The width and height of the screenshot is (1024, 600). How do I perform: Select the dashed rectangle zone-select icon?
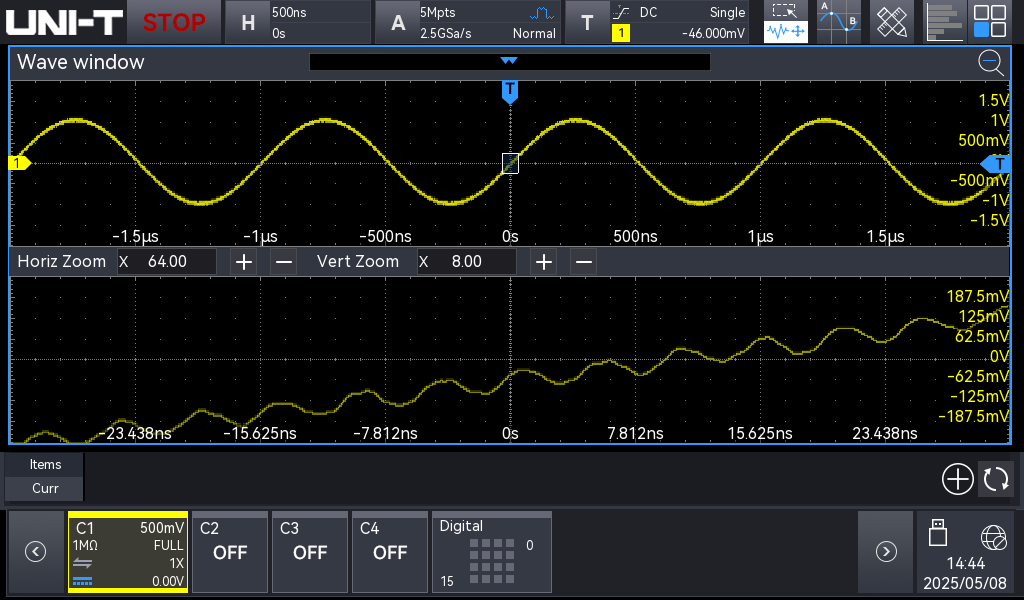point(786,11)
